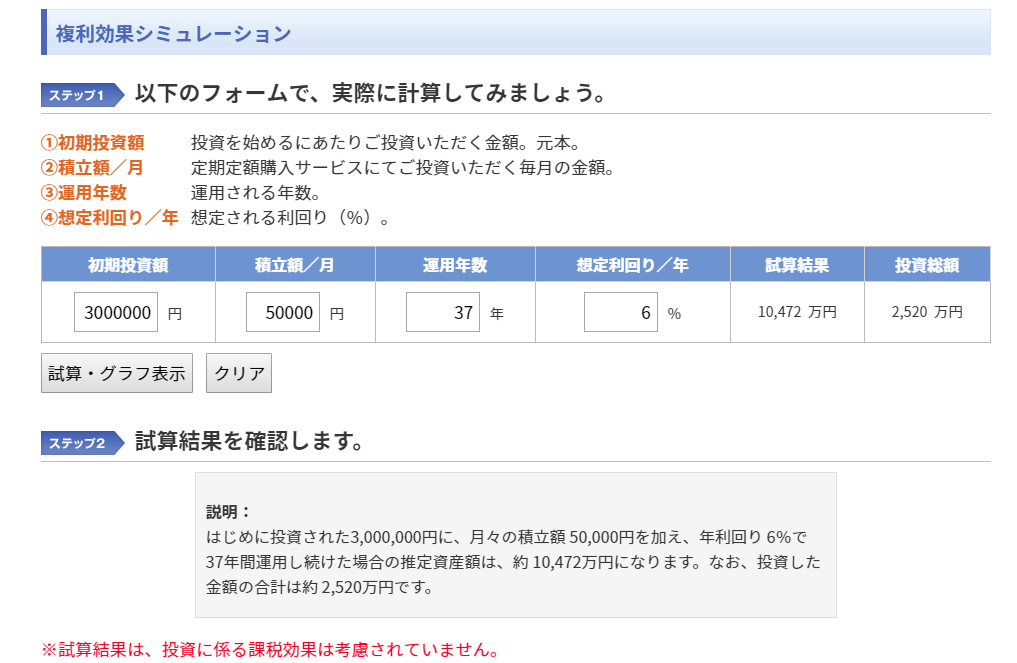Focus the 想定利回り input showing 6
This screenshot has width=1017, height=663.
coord(621,312)
